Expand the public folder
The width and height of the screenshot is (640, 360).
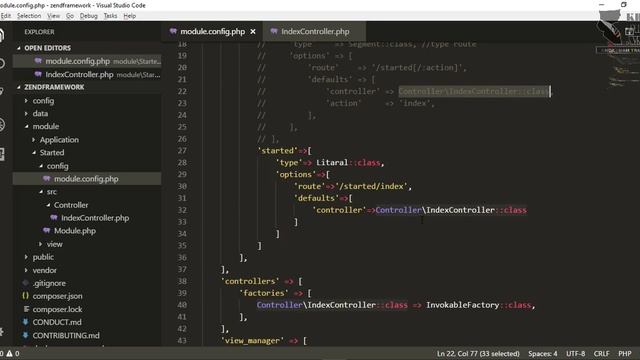pyautogui.click(x=43, y=257)
